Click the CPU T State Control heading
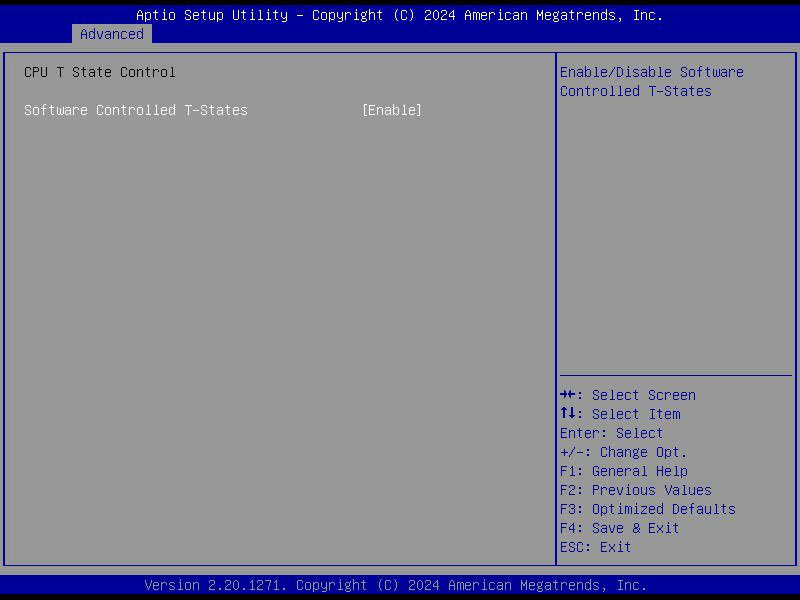The height and width of the screenshot is (600, 800). pyautogui.click(x=100, y=72)
